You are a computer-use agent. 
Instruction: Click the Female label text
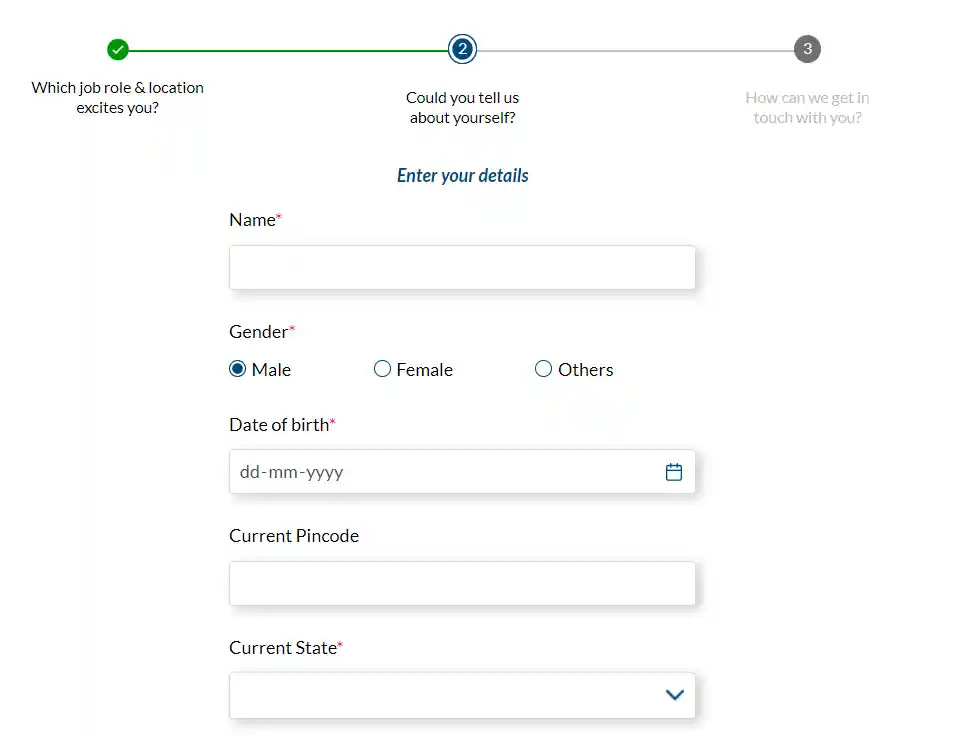424,369
